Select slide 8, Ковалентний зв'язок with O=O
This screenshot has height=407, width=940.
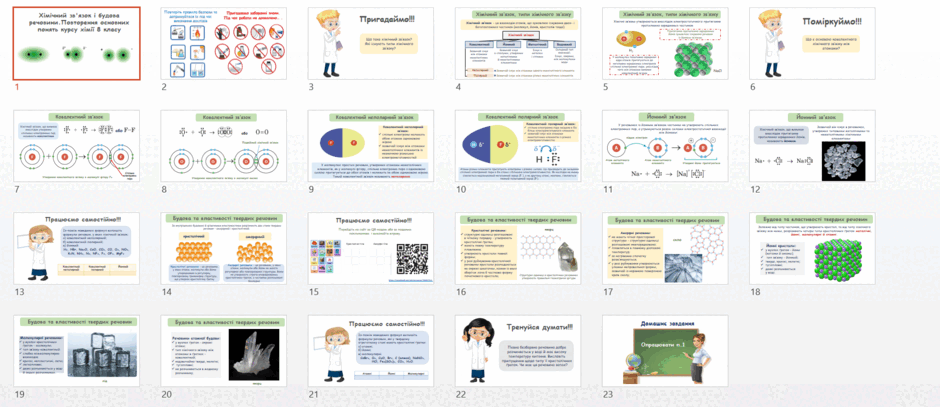pos(224,146)
